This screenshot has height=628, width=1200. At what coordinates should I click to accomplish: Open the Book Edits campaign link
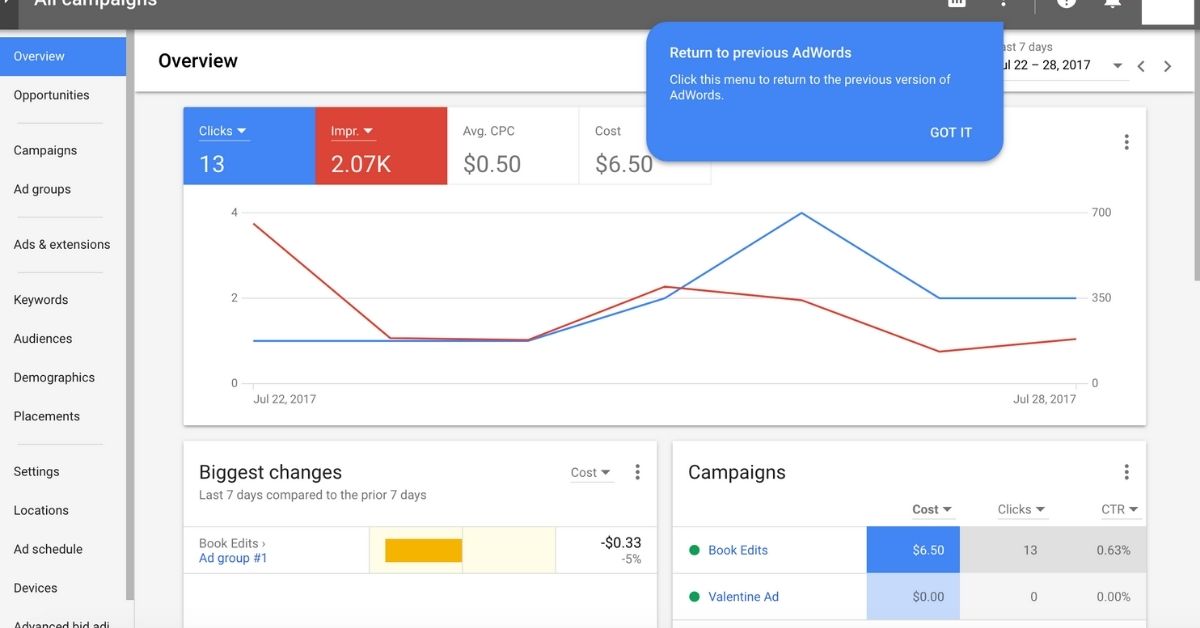(x=738, y=550)
